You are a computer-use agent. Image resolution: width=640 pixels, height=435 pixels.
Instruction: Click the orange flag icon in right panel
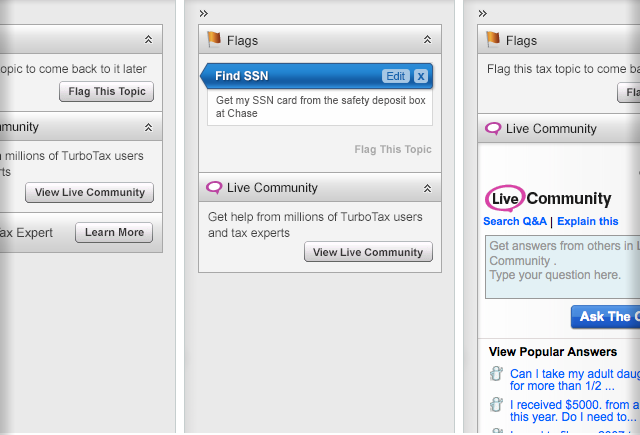(x=493, y=39)
